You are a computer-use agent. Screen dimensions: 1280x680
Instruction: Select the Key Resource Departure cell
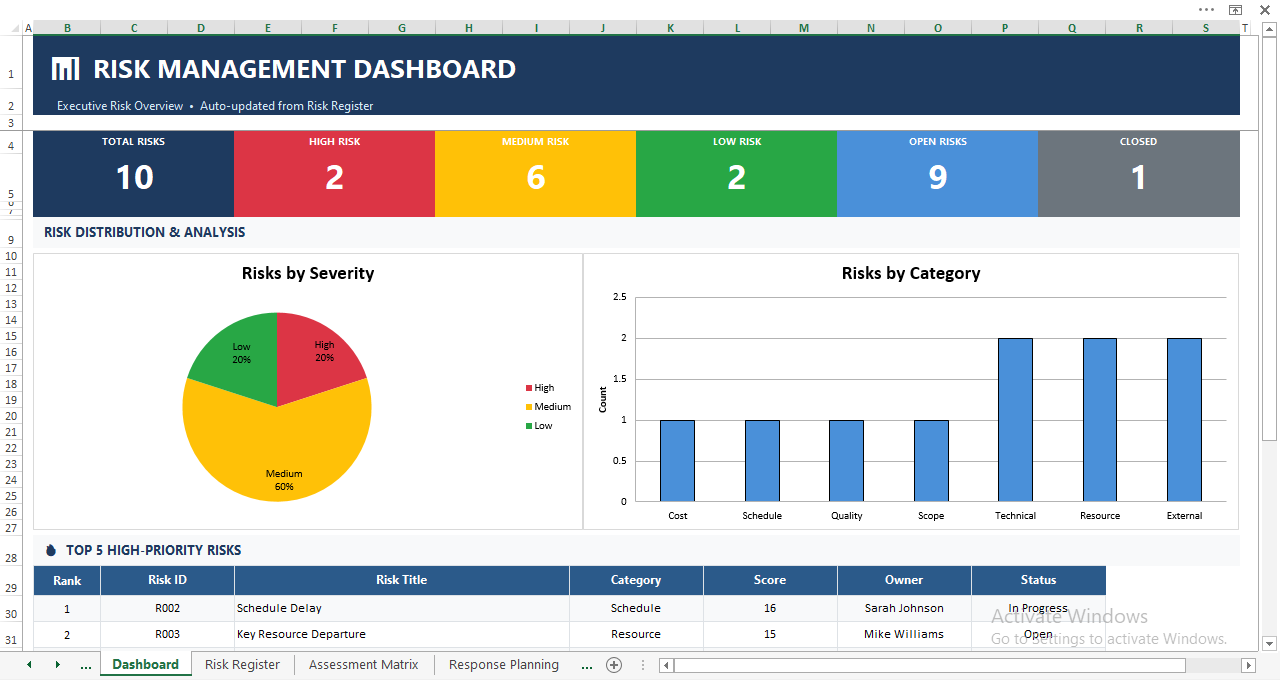[x=402, y=634]
